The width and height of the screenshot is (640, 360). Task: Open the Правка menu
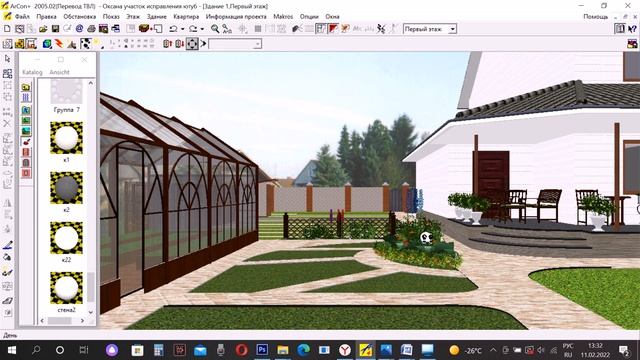tap(46, 17)
